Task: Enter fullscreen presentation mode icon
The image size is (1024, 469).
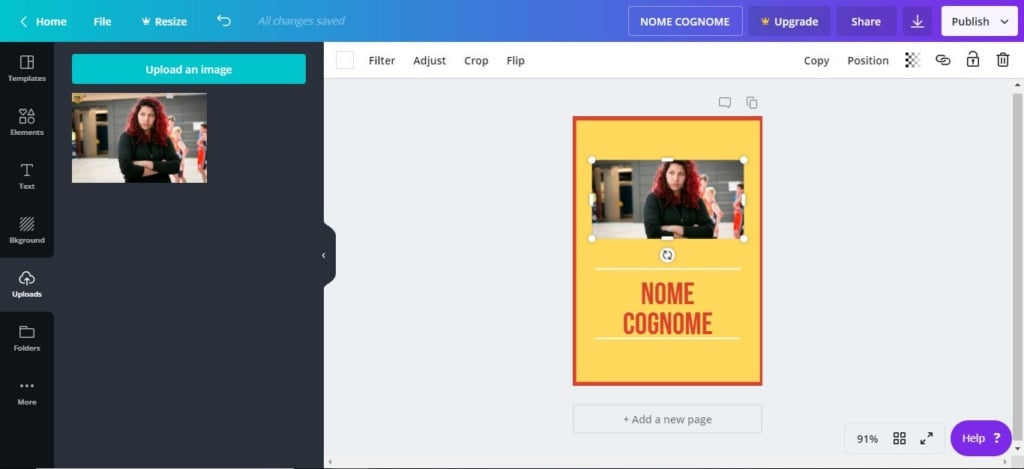Action: click(926, 438)
